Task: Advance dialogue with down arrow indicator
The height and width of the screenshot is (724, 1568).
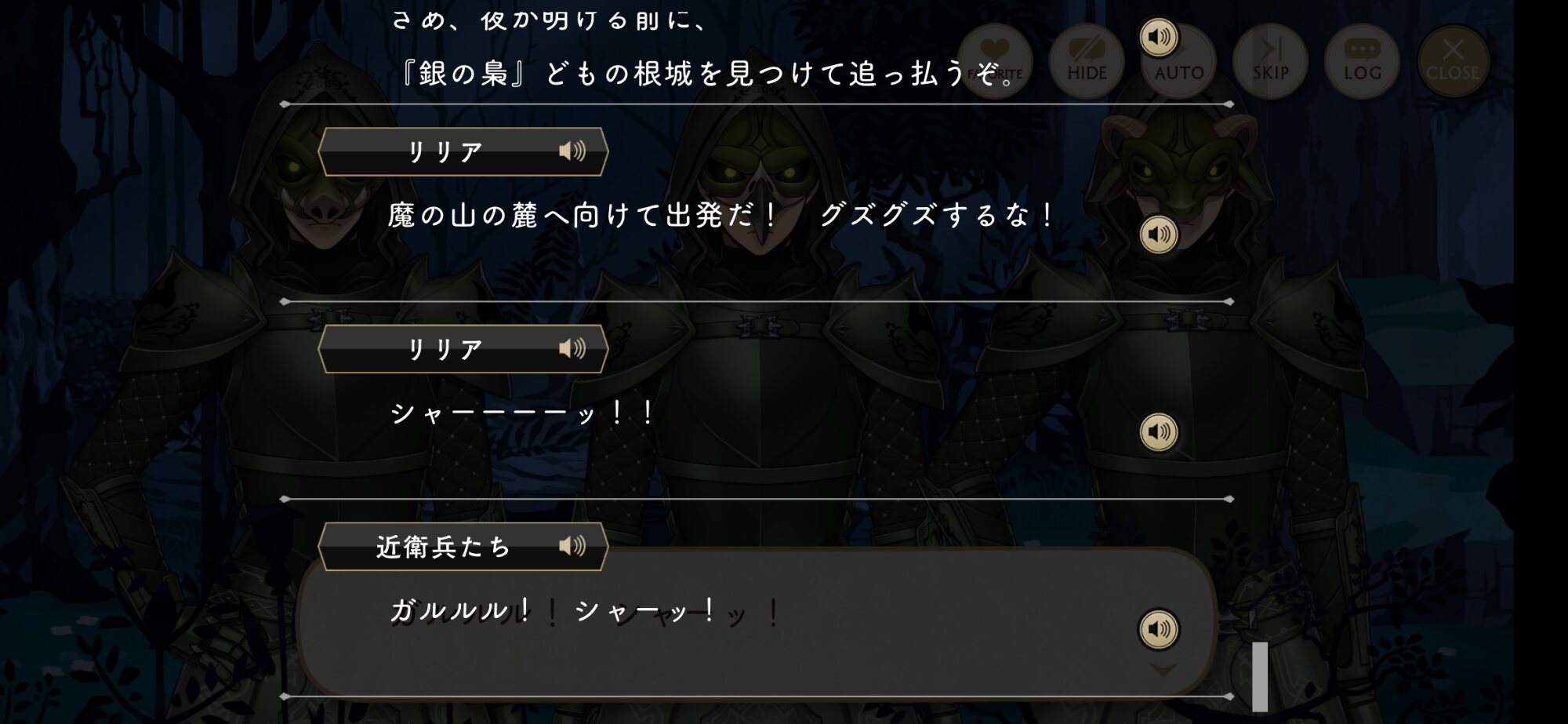Action: click(x=1163, y=670)
